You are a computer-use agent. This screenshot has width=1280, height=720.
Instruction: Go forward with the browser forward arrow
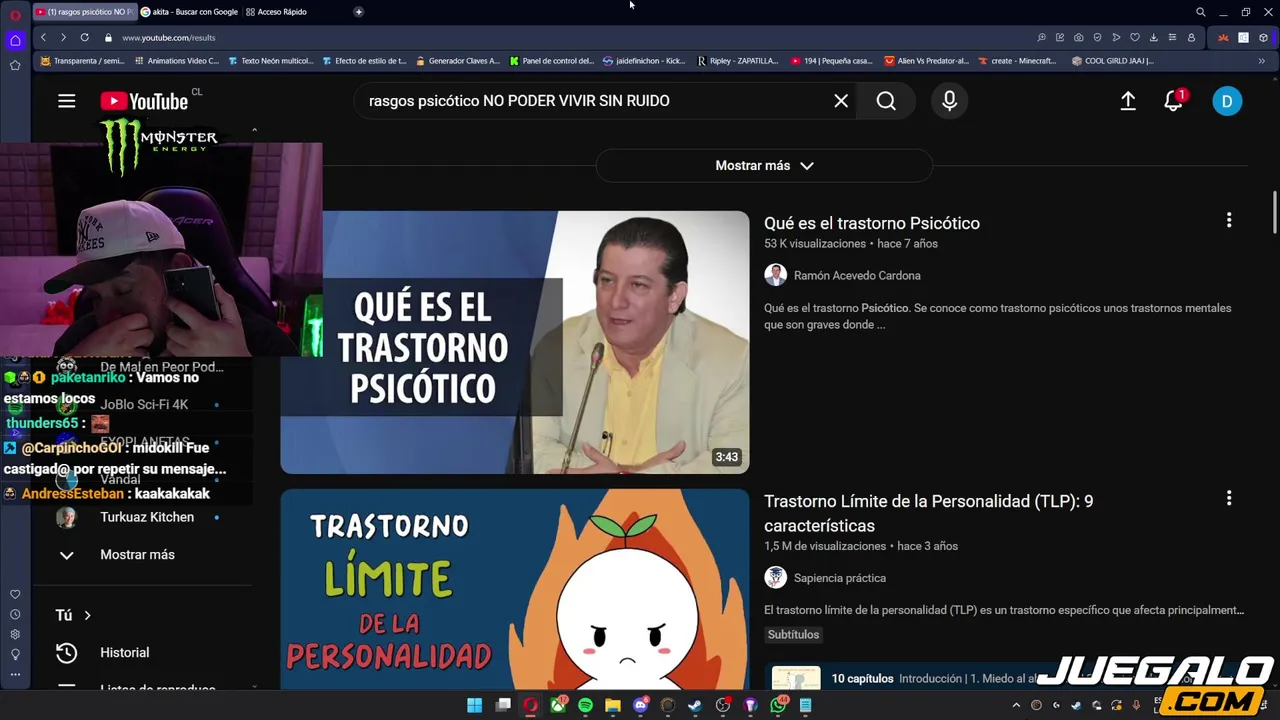(x=63, y=37)
